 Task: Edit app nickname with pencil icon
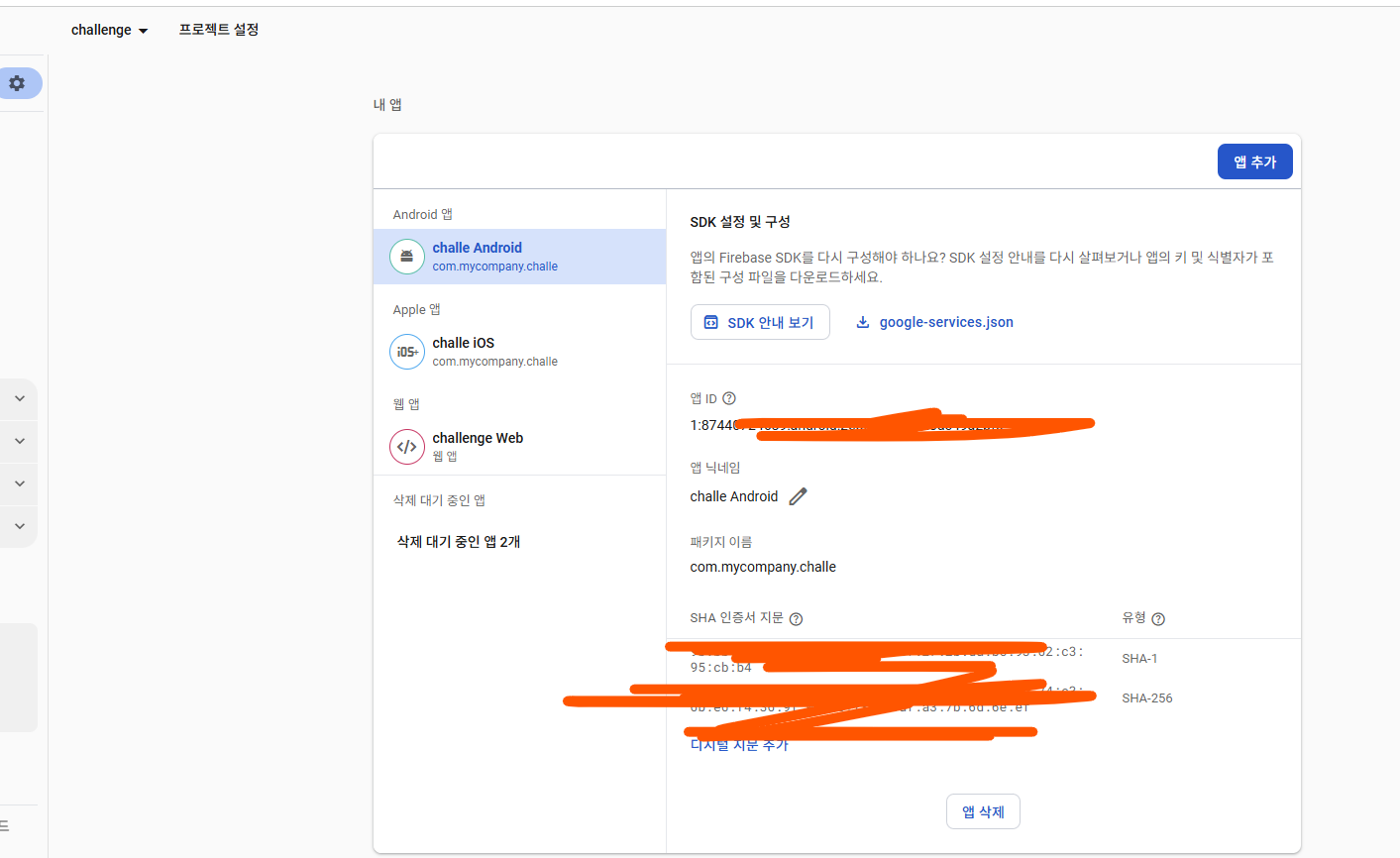(x=798, y=496)
